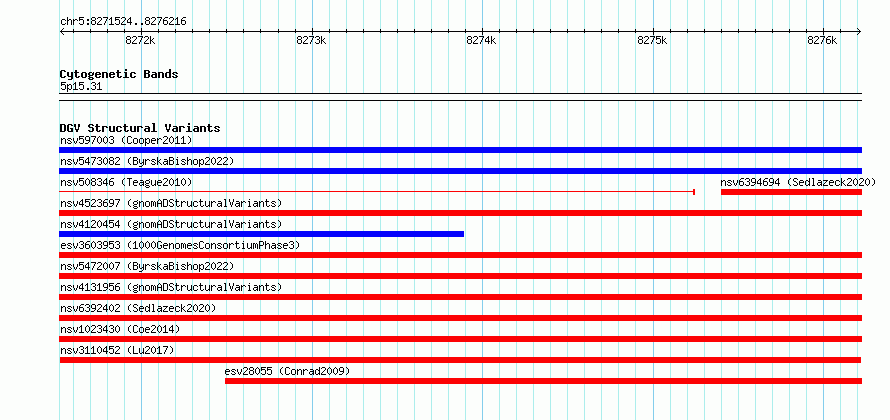Click the Cytogenetic Bands track title
The height and width of the screenshot is (420, 890).
pyautogui.click(x=119, y=74)
